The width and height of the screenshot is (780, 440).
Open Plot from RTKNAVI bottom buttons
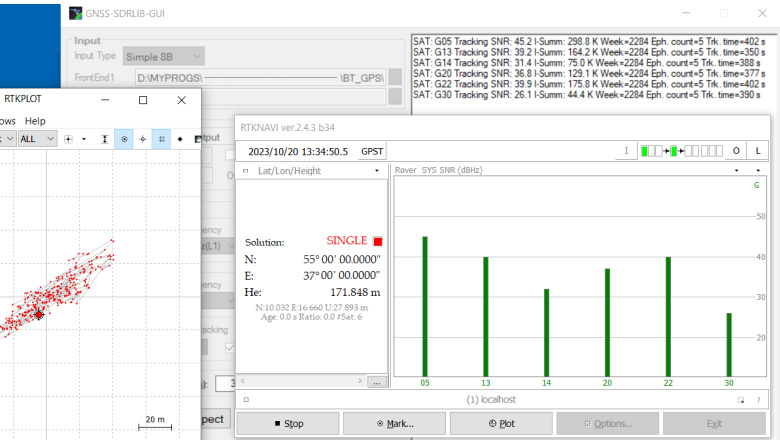(x=501, y=424)
